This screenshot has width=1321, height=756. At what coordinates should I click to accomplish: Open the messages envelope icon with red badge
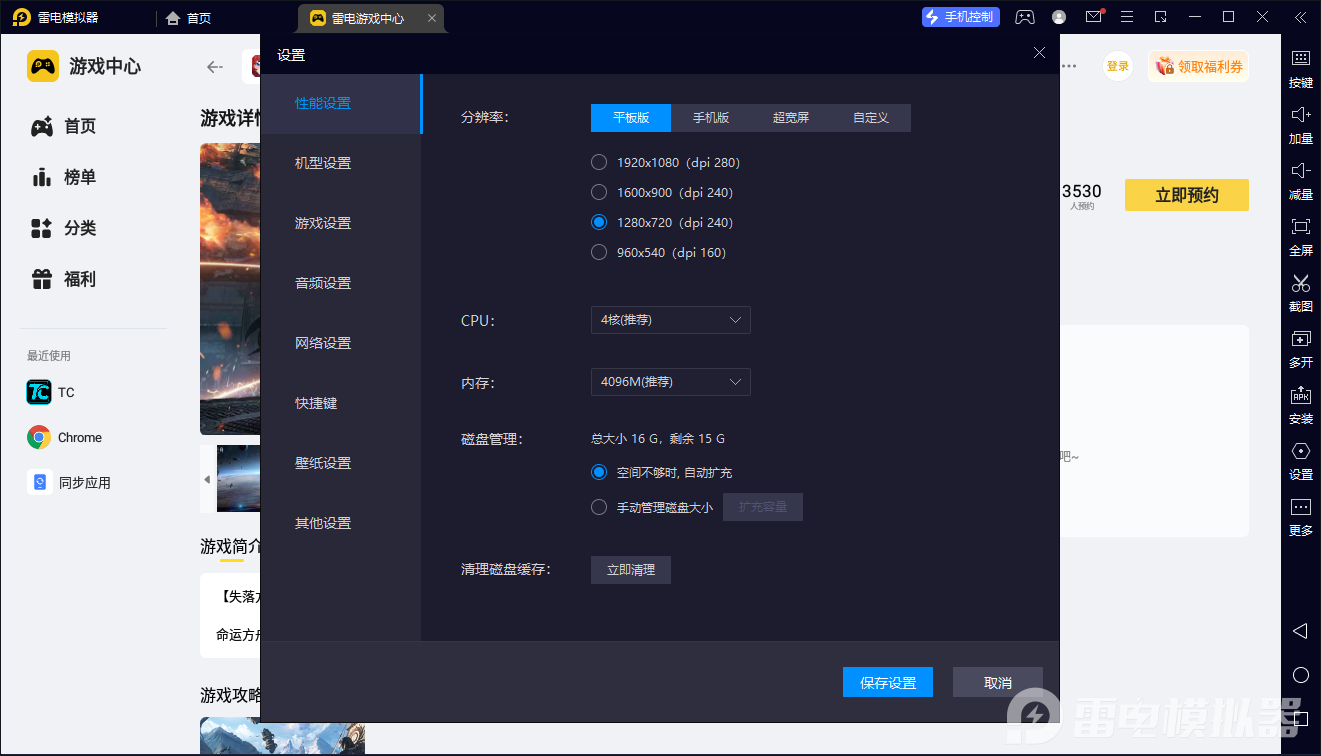coord(1093,17)
